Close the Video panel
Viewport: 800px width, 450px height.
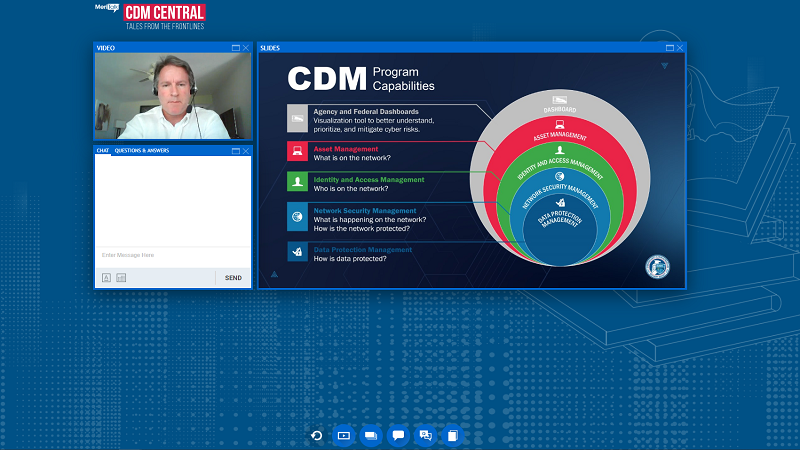[x=246, y=47]
